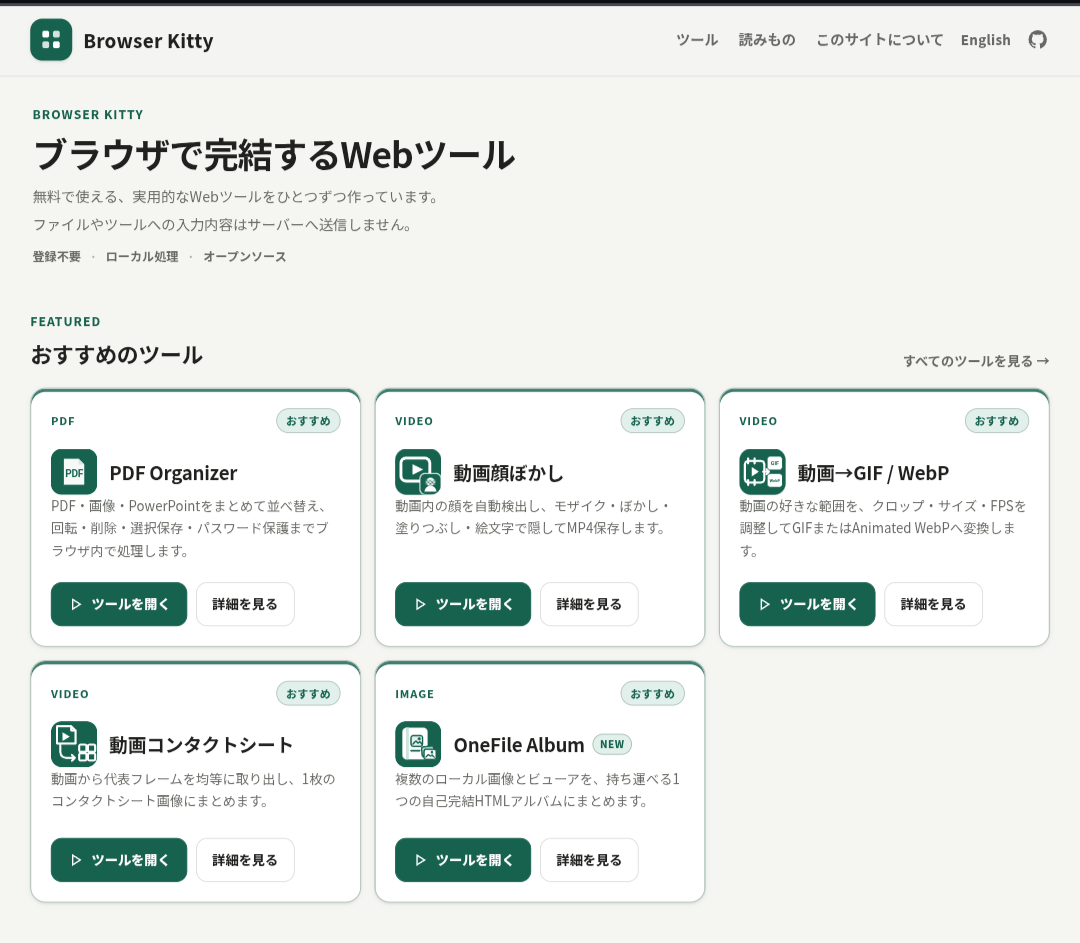Open the 読みもの menu item
Image resolution: width=1080 pixels, height=943 pixels.
(x=767, y=40)
